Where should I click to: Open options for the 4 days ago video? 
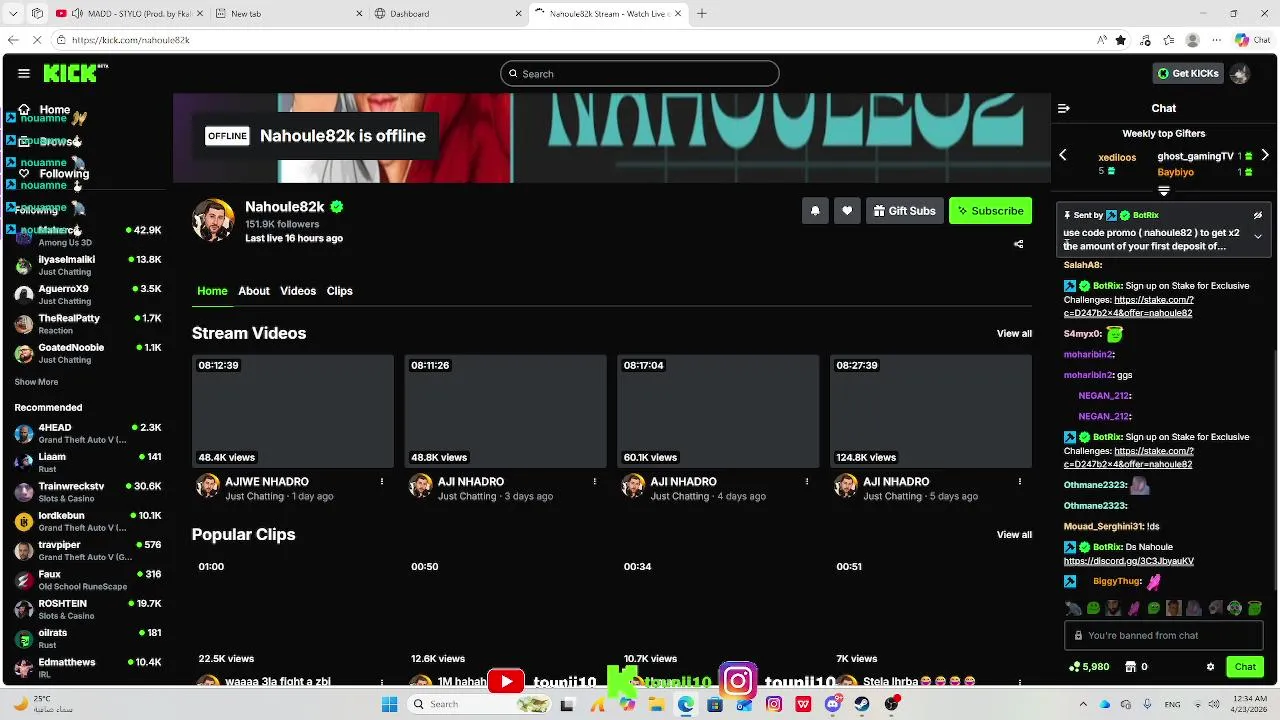[807, 482]
